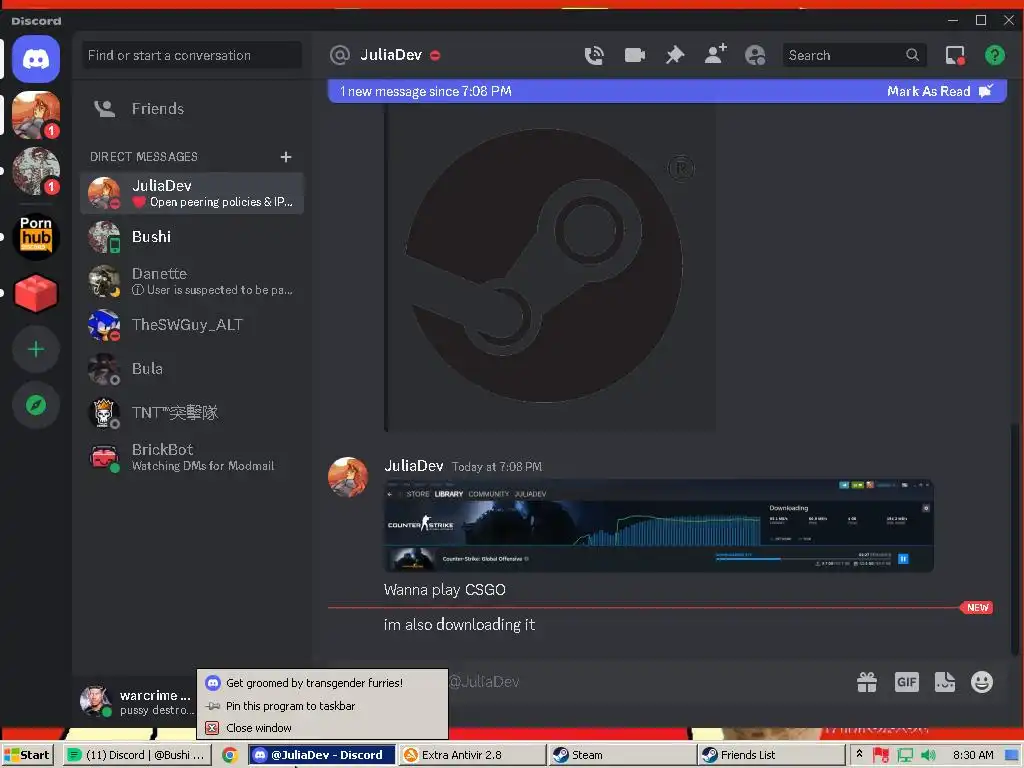
Task: Open the Steam logo image attachment
Action: click(551, 266)
